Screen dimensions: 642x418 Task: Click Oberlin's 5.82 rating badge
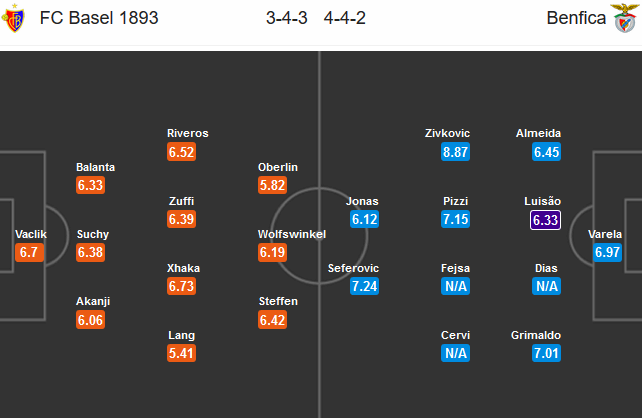pos(272,185)
